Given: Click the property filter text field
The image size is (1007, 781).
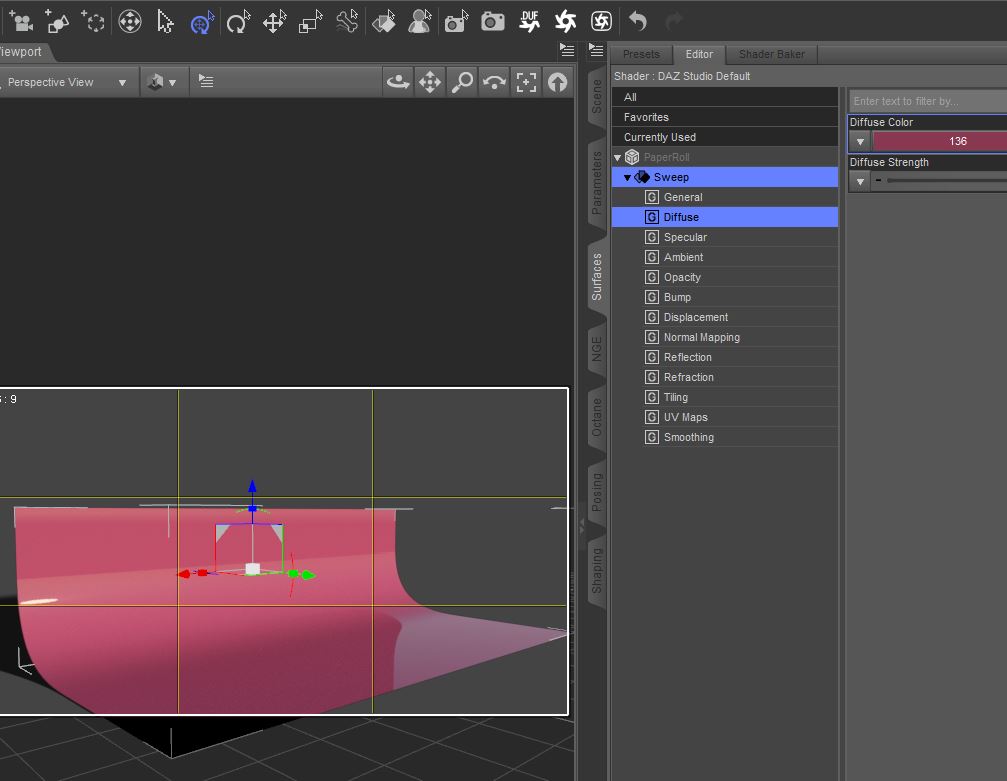Looking at the screenshot, I should (927, 101).
